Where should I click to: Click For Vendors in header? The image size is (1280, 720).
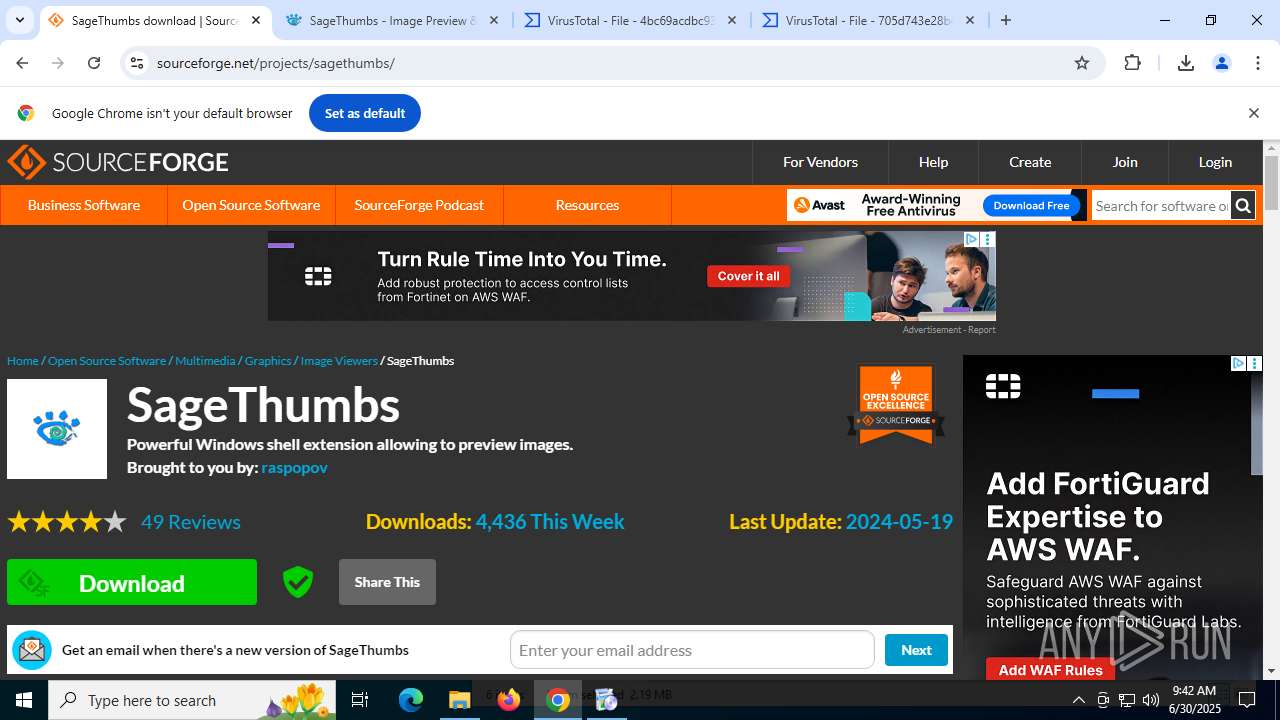(x=820, y=162)
